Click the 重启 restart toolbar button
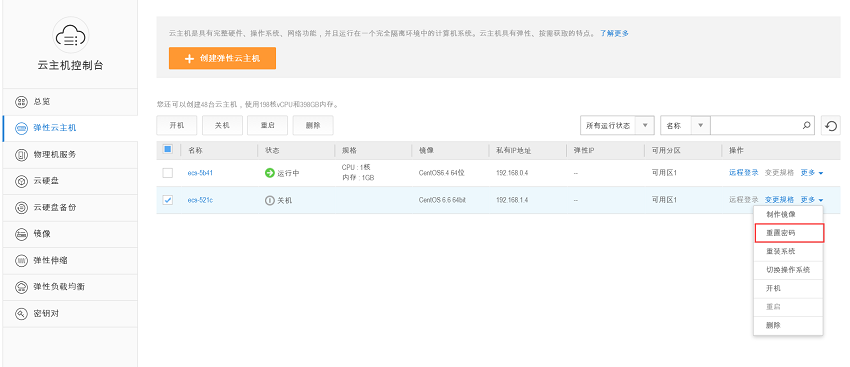The width and height of the screenshot is (850, 367). [267, 125]
